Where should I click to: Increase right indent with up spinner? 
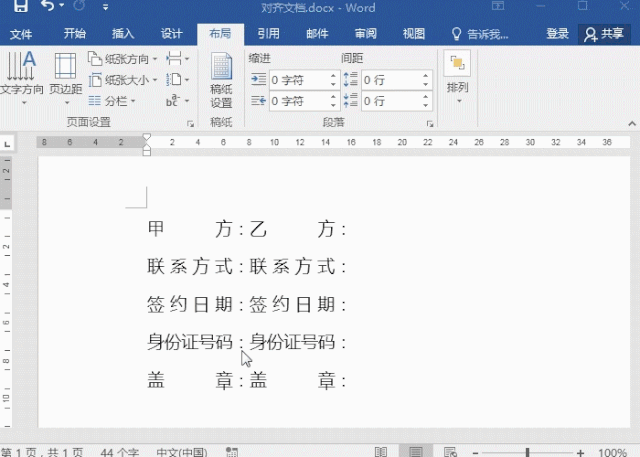click(333, 96)
